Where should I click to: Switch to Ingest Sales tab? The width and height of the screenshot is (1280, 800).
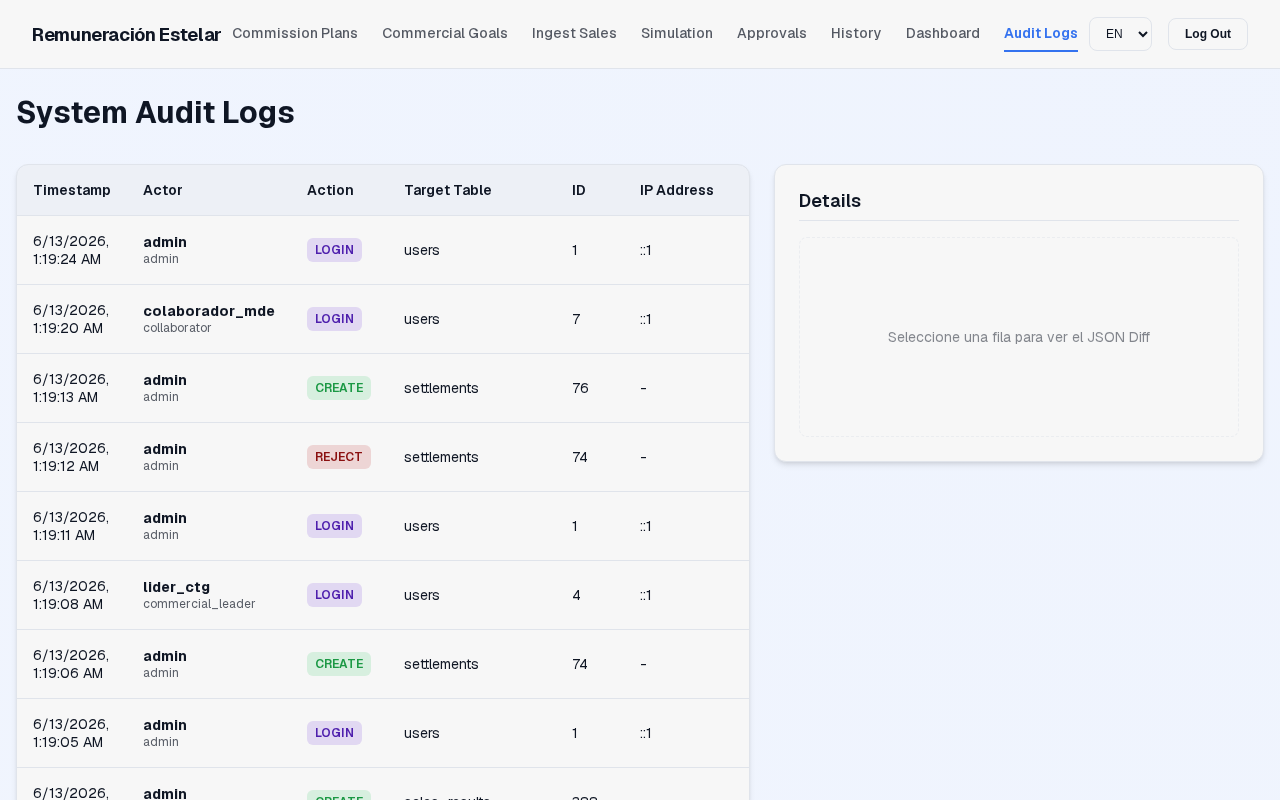(x=574, y=33)
